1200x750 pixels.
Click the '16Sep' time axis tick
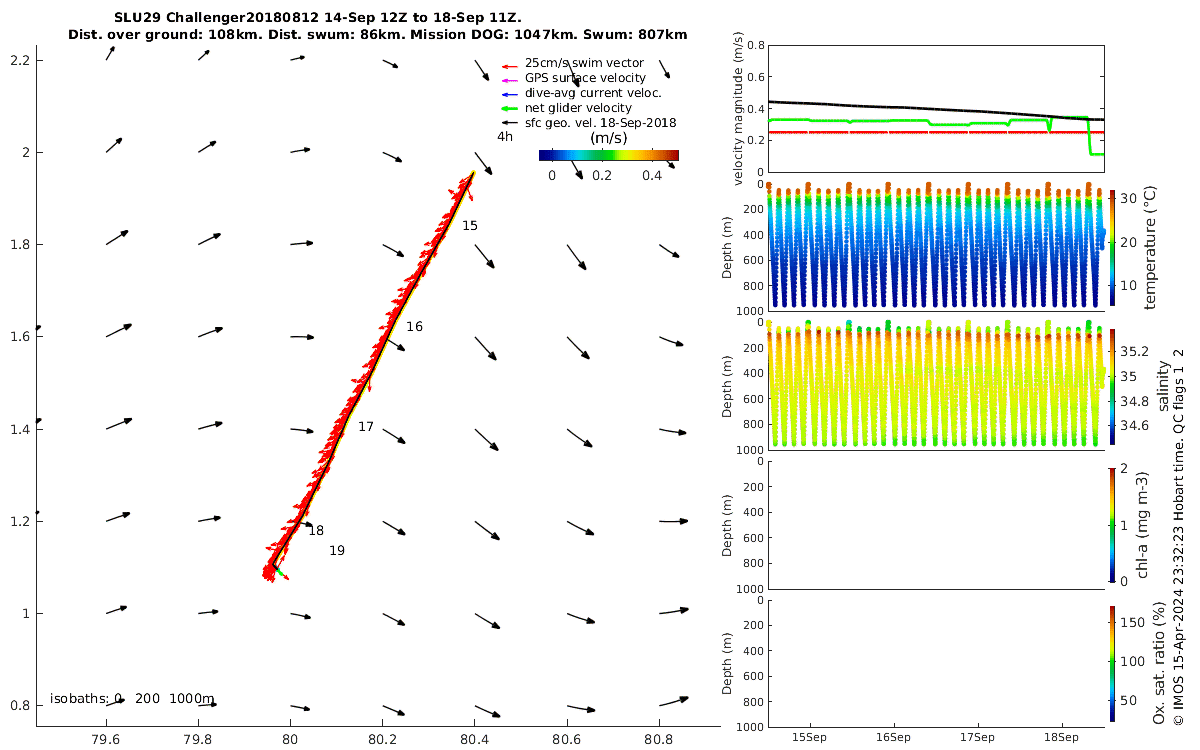pos(893,739)
